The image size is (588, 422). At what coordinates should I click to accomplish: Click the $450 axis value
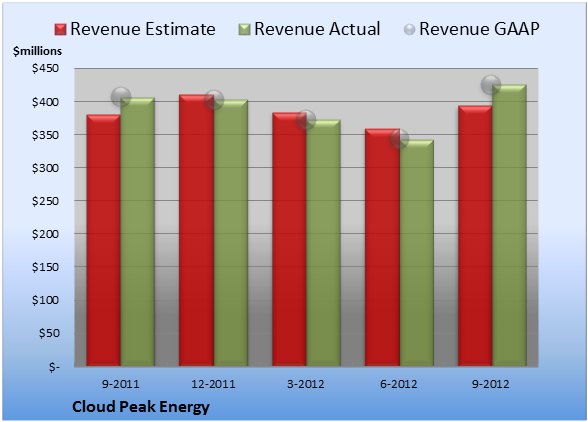pyautogui.click(x=45, y=68)
